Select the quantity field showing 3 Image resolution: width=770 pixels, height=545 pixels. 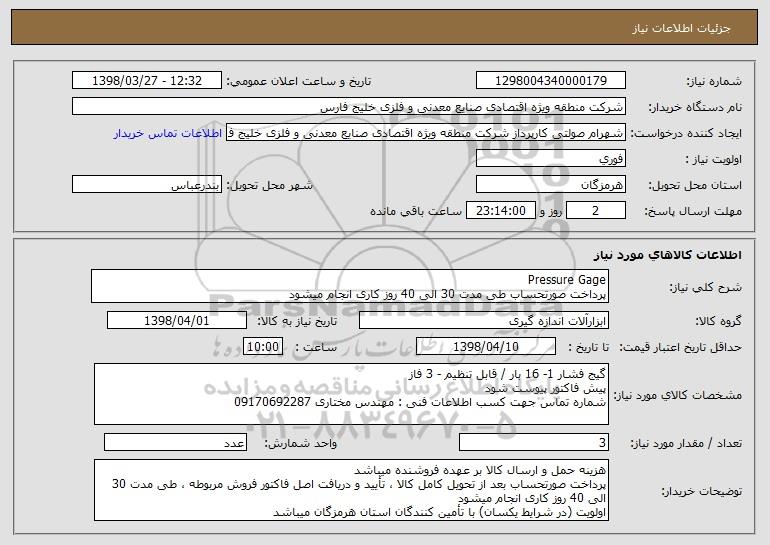pyautogui.click(x=534, y=442)
